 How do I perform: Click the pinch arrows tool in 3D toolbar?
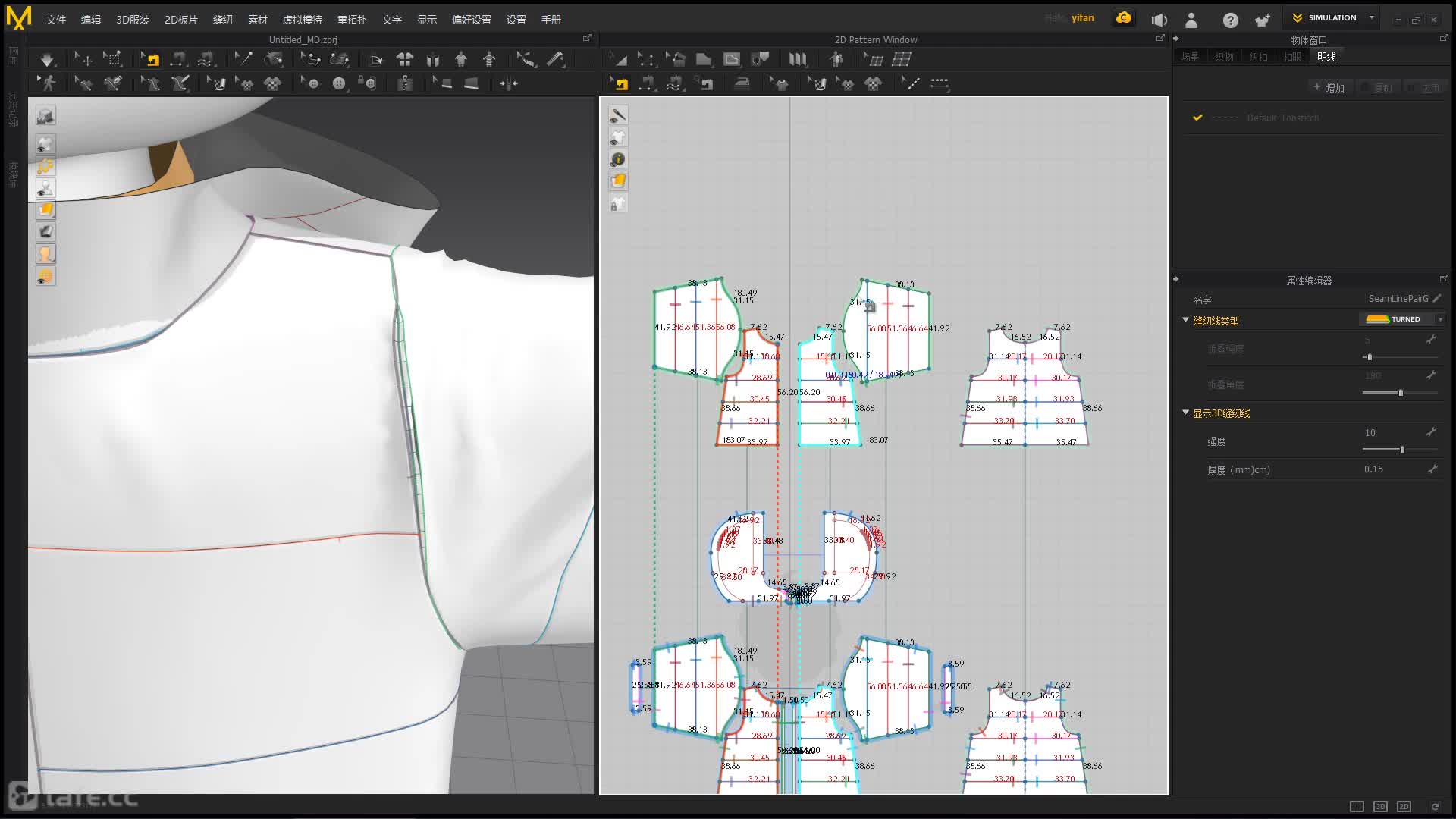tap(509, 83)
